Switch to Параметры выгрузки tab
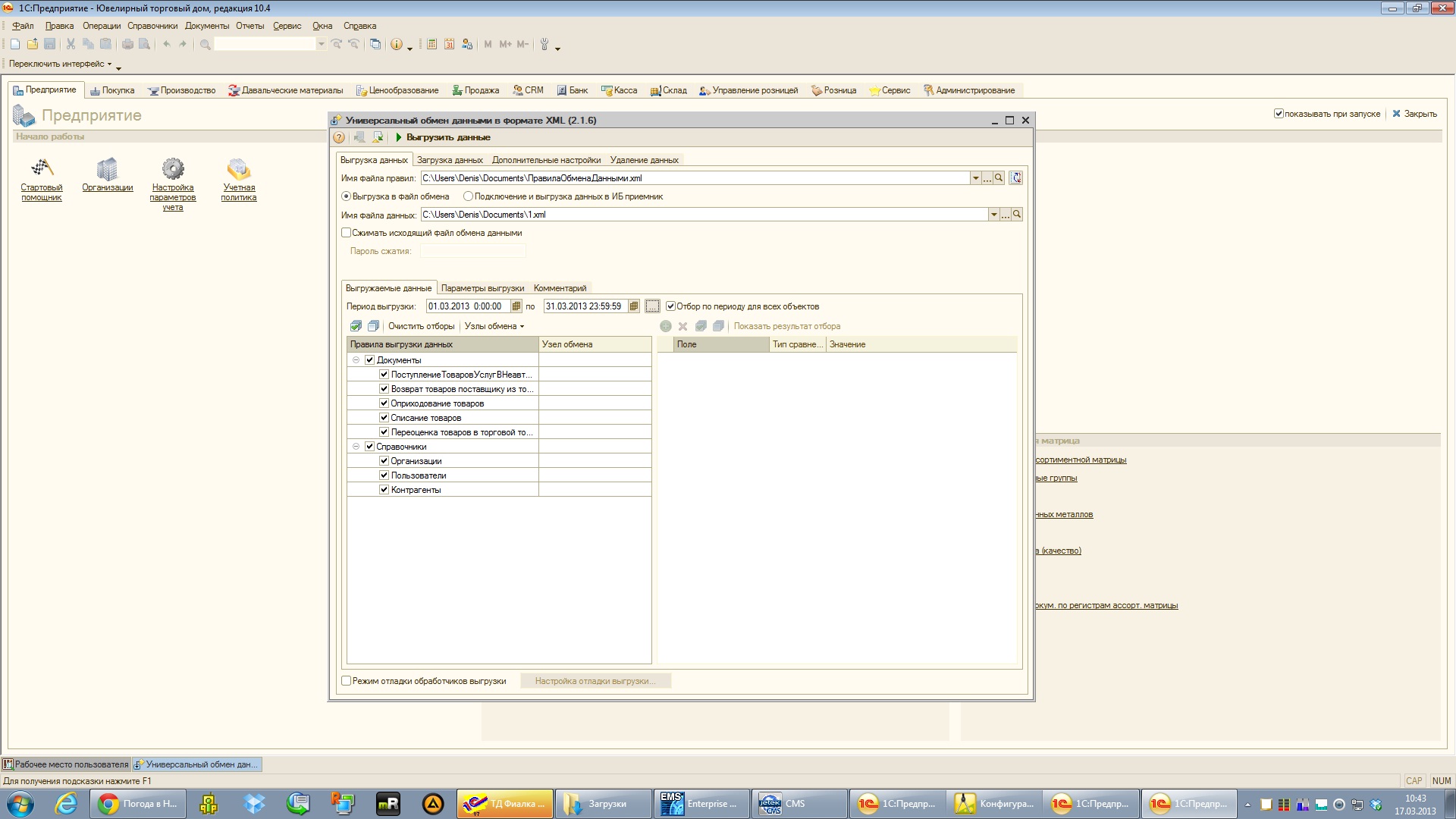Screen dimensions: 1456x819 (x=482, y=288)
